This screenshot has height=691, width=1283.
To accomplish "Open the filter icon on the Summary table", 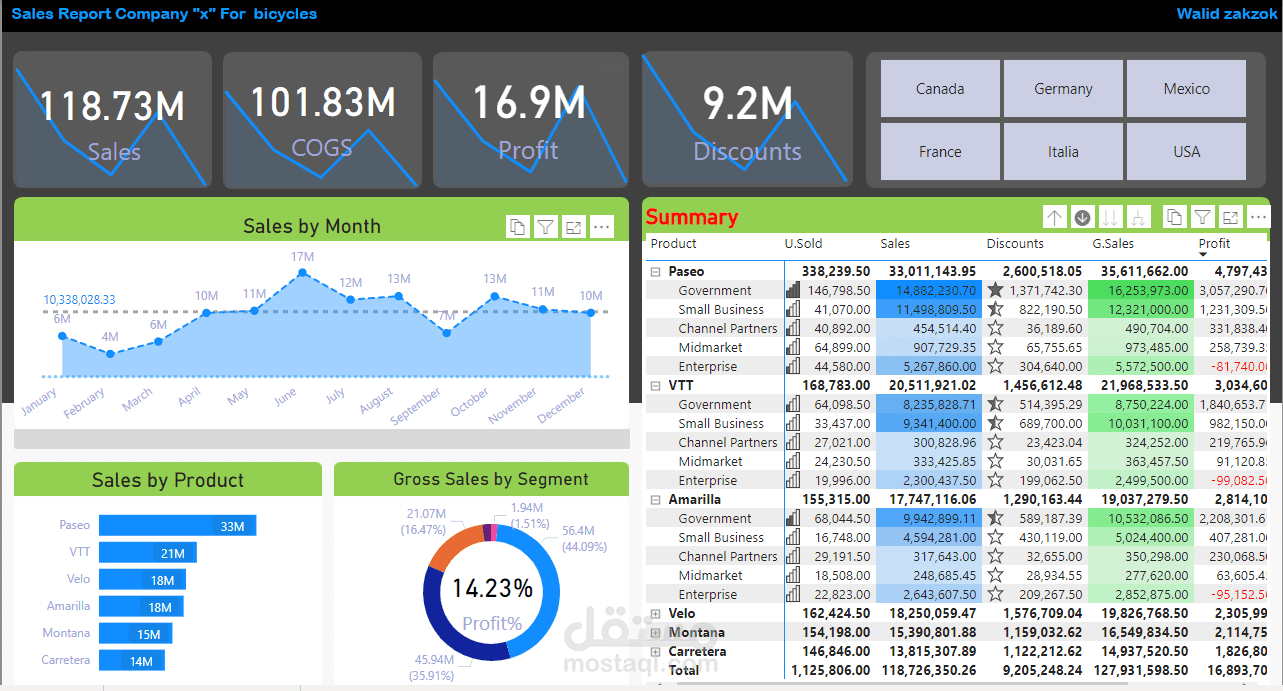I will (1201, 216).
